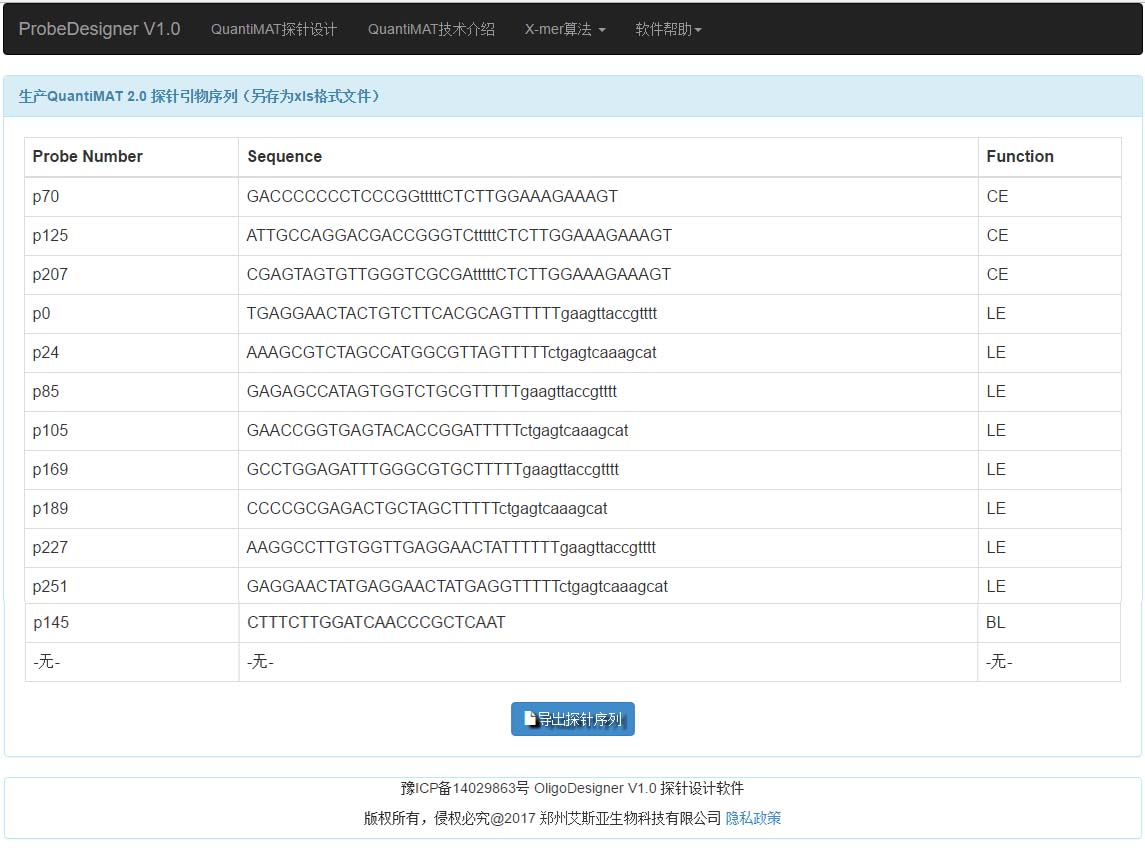Click the sequence CTTTCTTGGATCAACCCGCTCAAT
This screenshot has width=1145, height=851.
(376, 622)
